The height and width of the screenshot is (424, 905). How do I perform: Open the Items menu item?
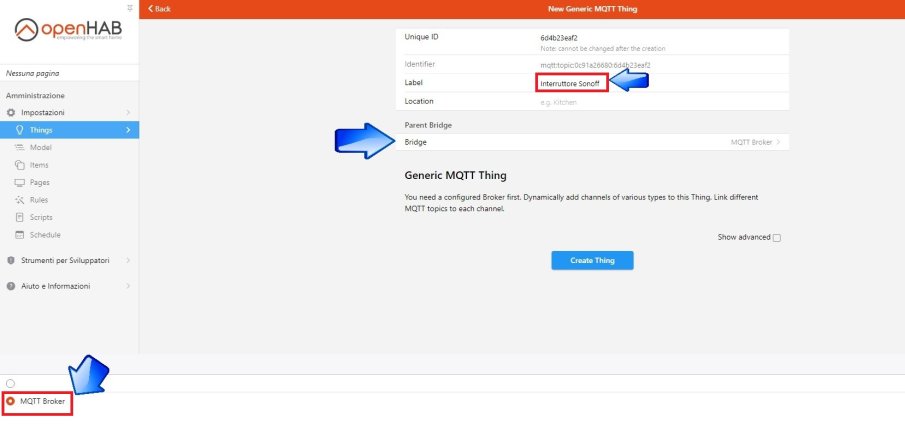click(69, 165)
